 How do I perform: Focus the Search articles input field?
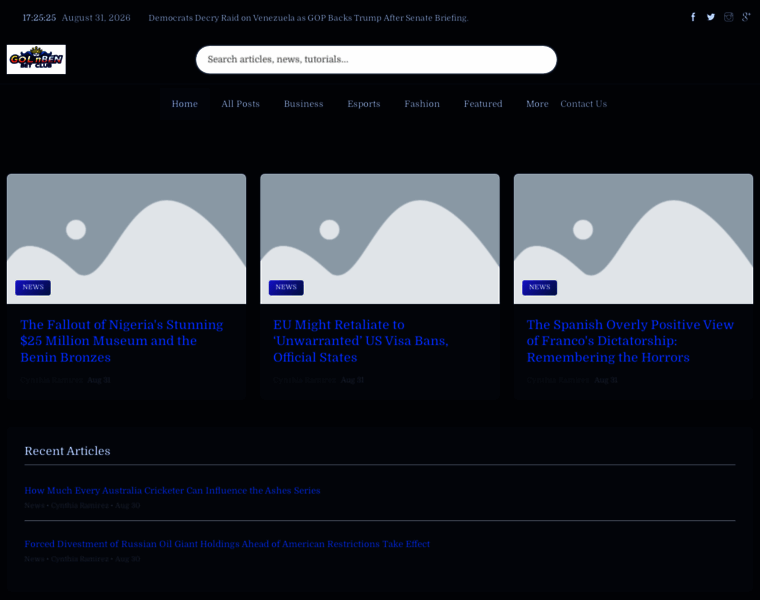point(376,60)
